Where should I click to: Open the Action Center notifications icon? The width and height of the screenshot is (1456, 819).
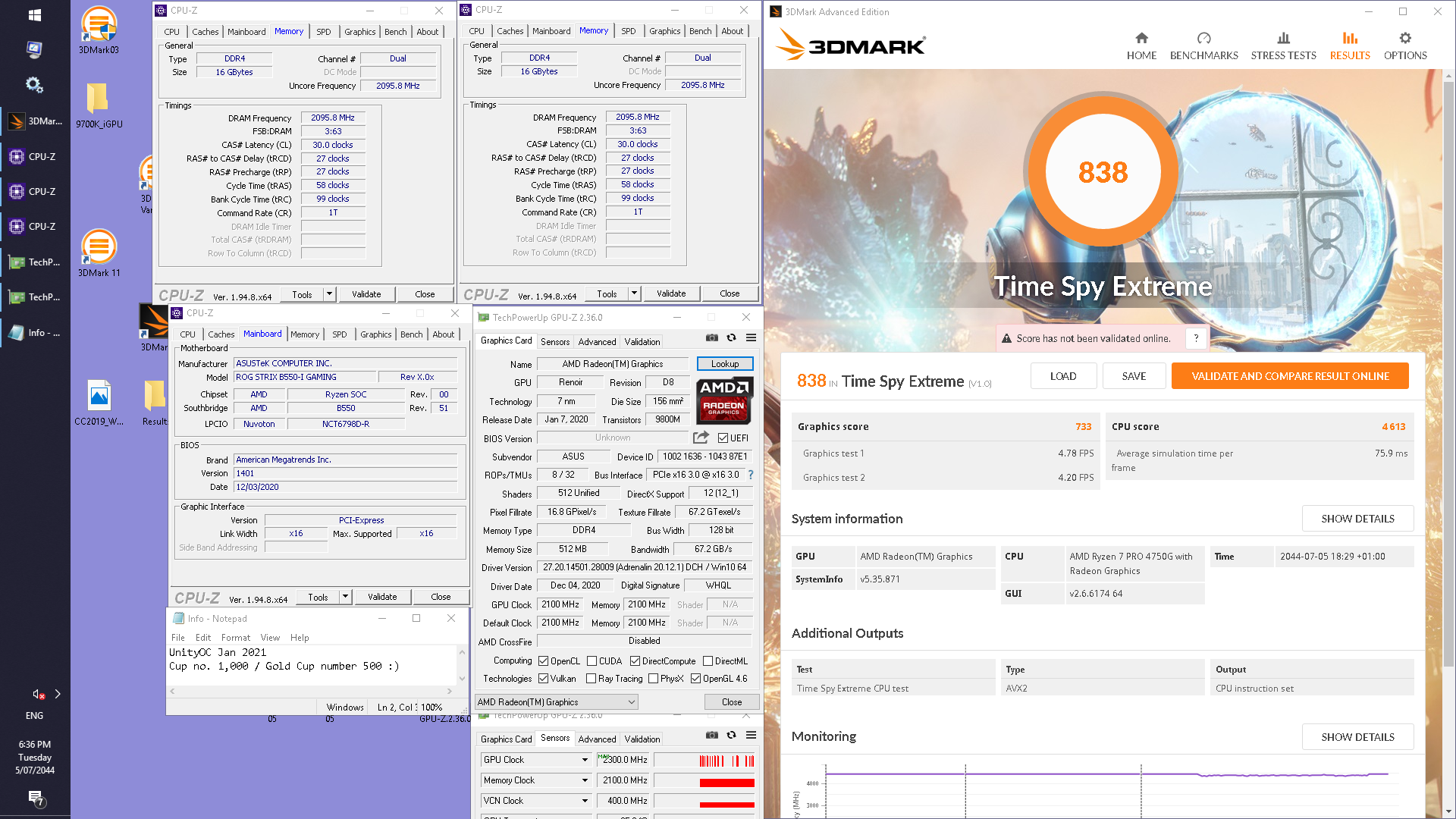coord(36,798)
